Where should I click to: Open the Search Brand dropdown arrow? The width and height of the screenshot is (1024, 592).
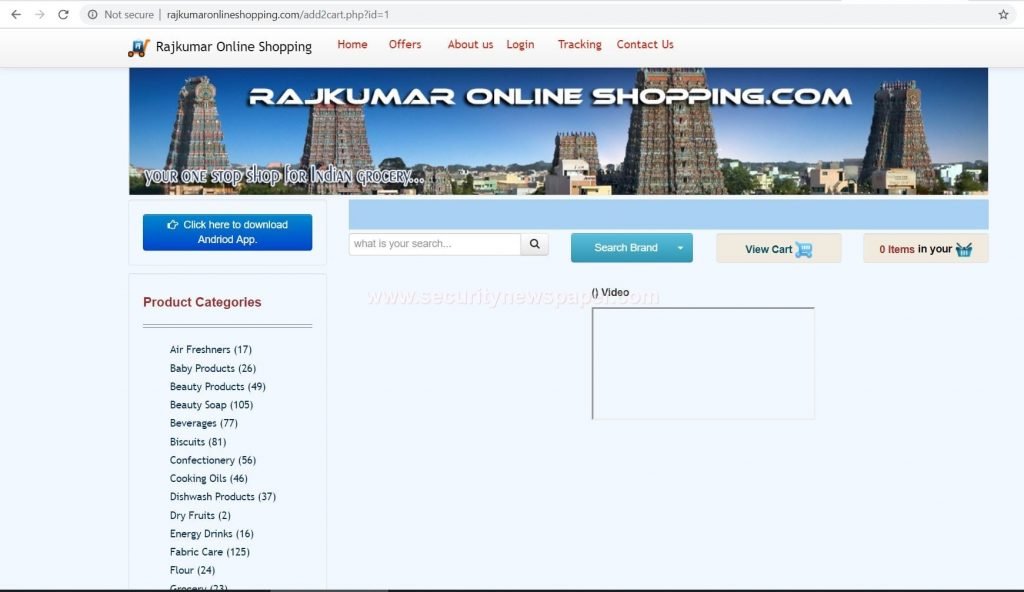click(x=680, y=248)
